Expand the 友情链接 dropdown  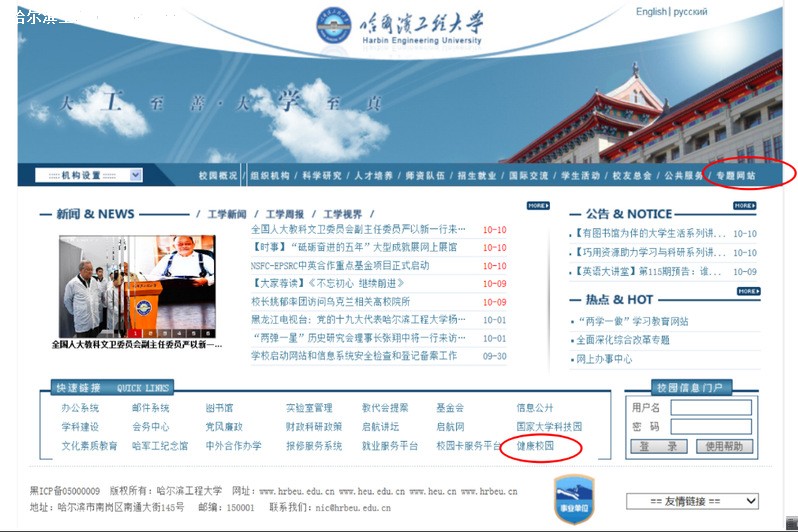692,501
